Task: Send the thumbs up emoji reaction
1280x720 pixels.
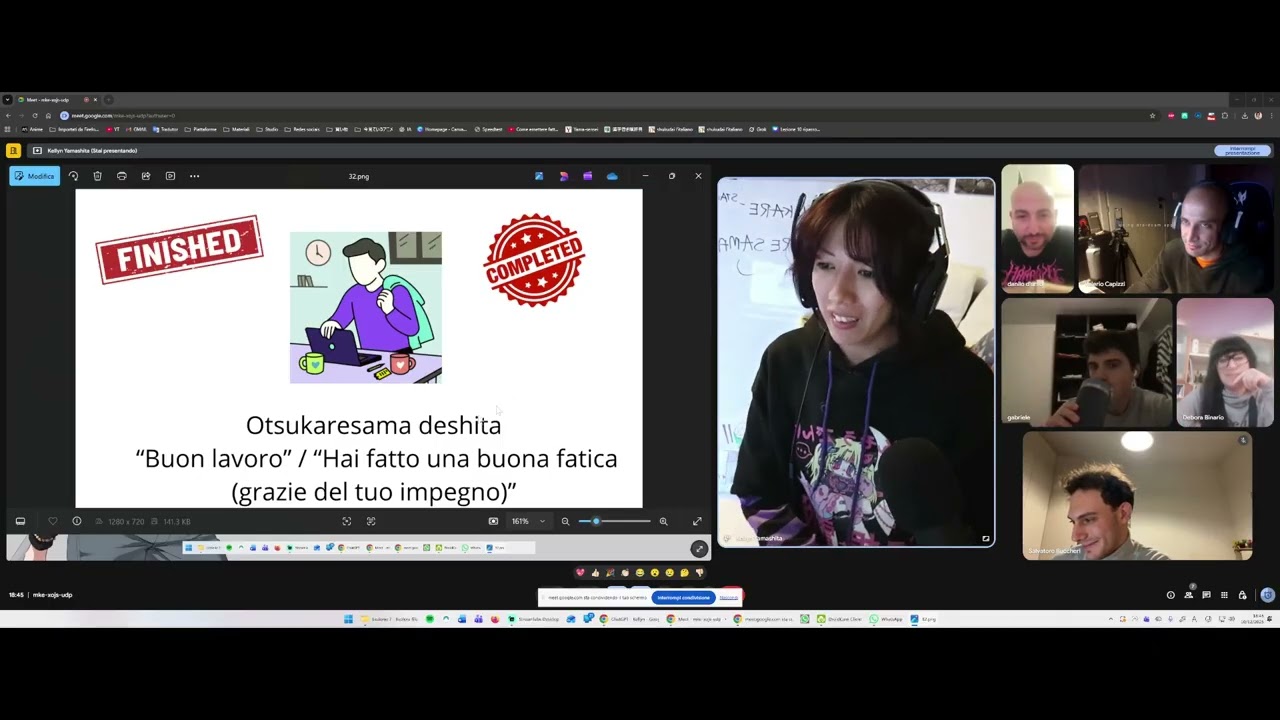Action: [595, 573]
